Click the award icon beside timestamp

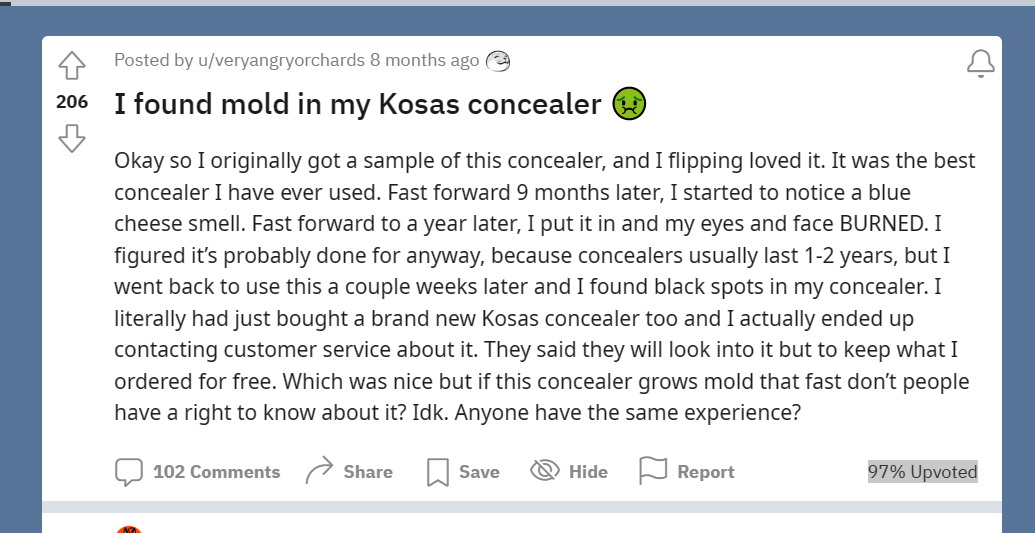coord(498,61)
